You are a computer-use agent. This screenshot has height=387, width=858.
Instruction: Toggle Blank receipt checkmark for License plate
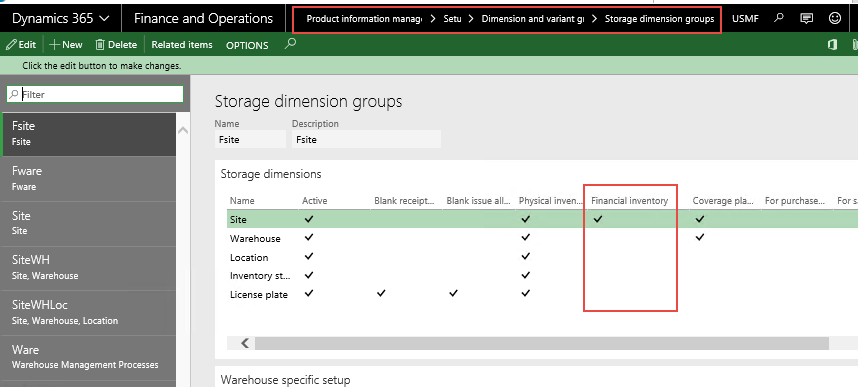[x=381, y=294]
